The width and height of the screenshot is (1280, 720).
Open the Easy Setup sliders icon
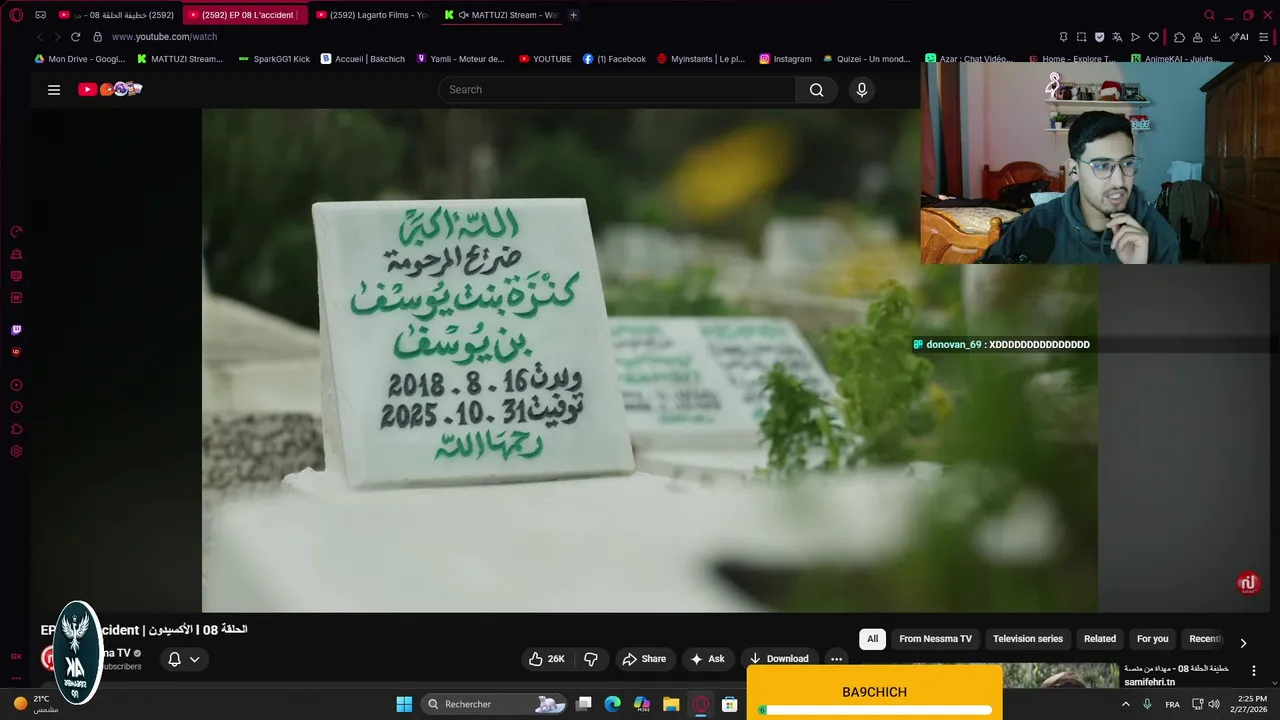click(x=1264, y=37)
